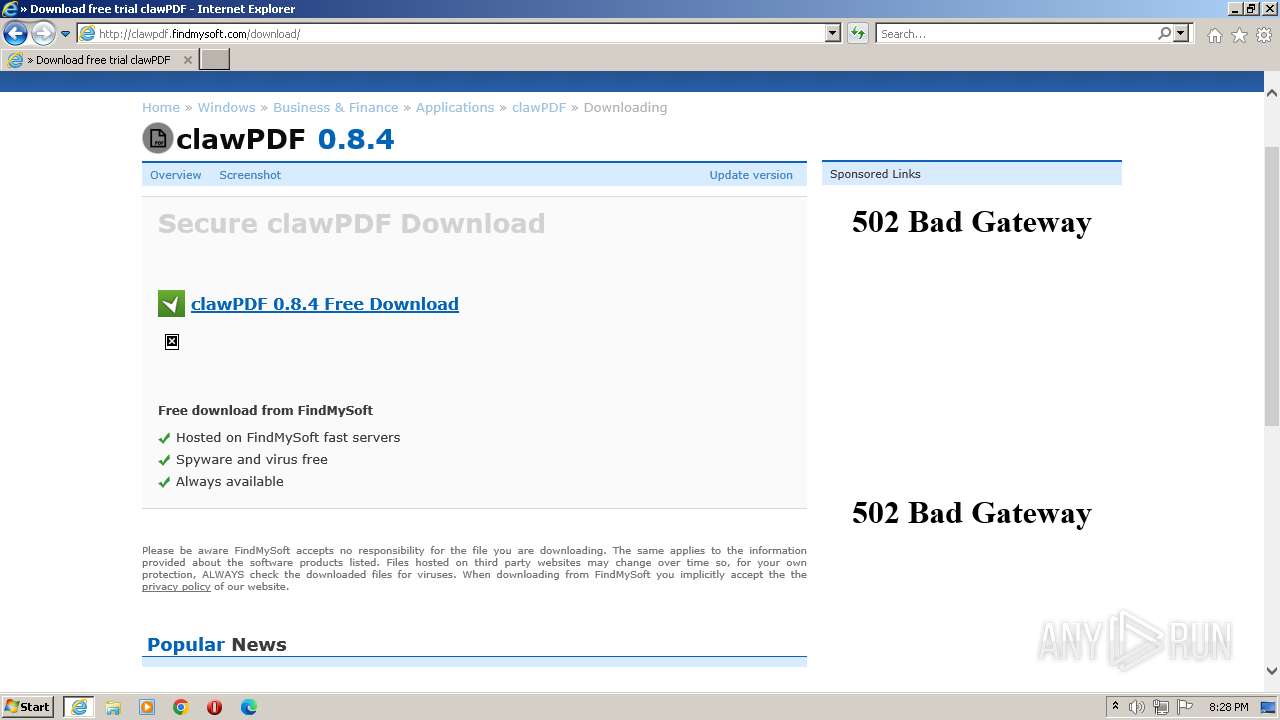
Task: Click the green download arrow icon
Action: click(x=171, y=304)
